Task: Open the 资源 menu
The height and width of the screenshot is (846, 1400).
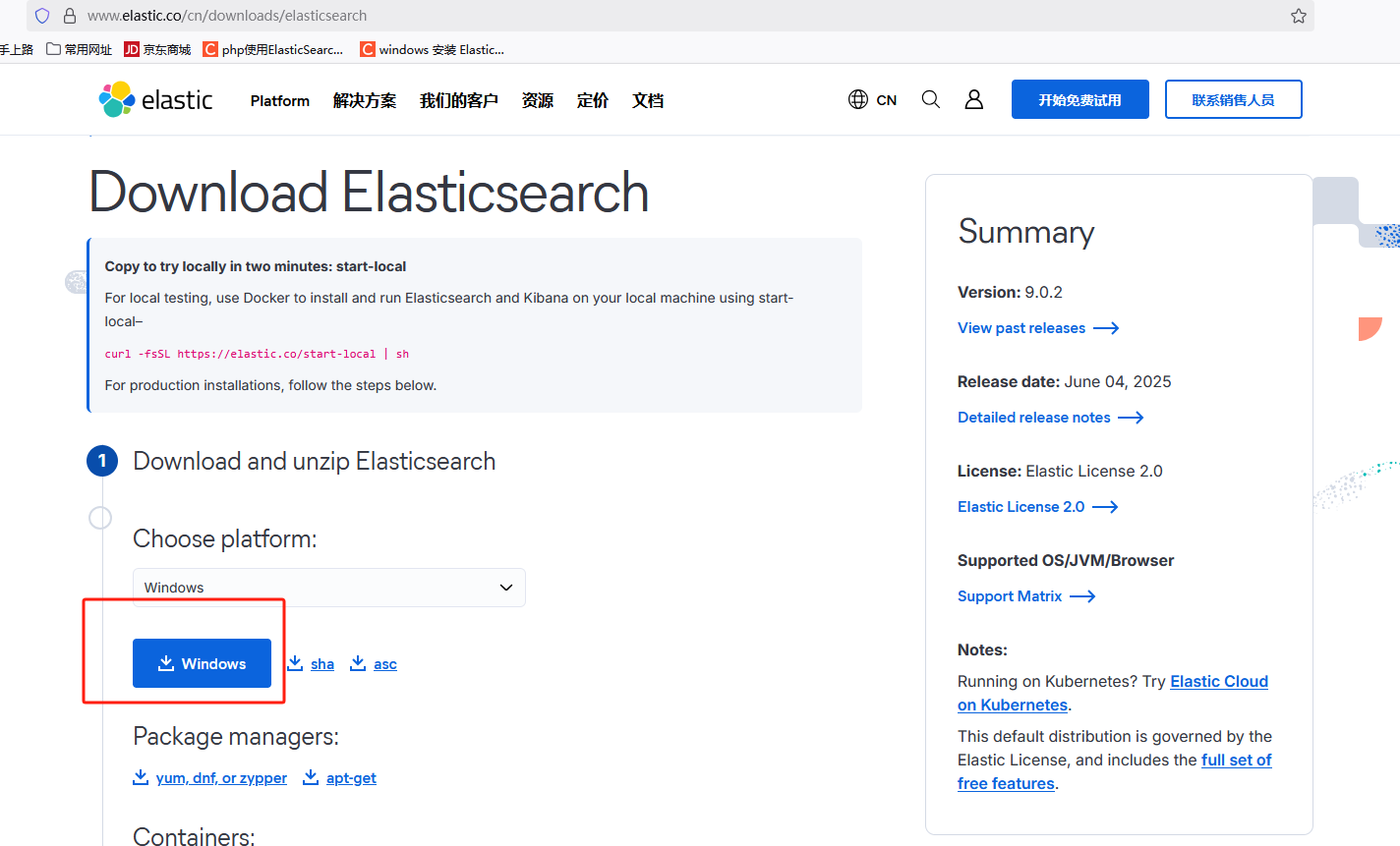Action: (x=538, y=100)
